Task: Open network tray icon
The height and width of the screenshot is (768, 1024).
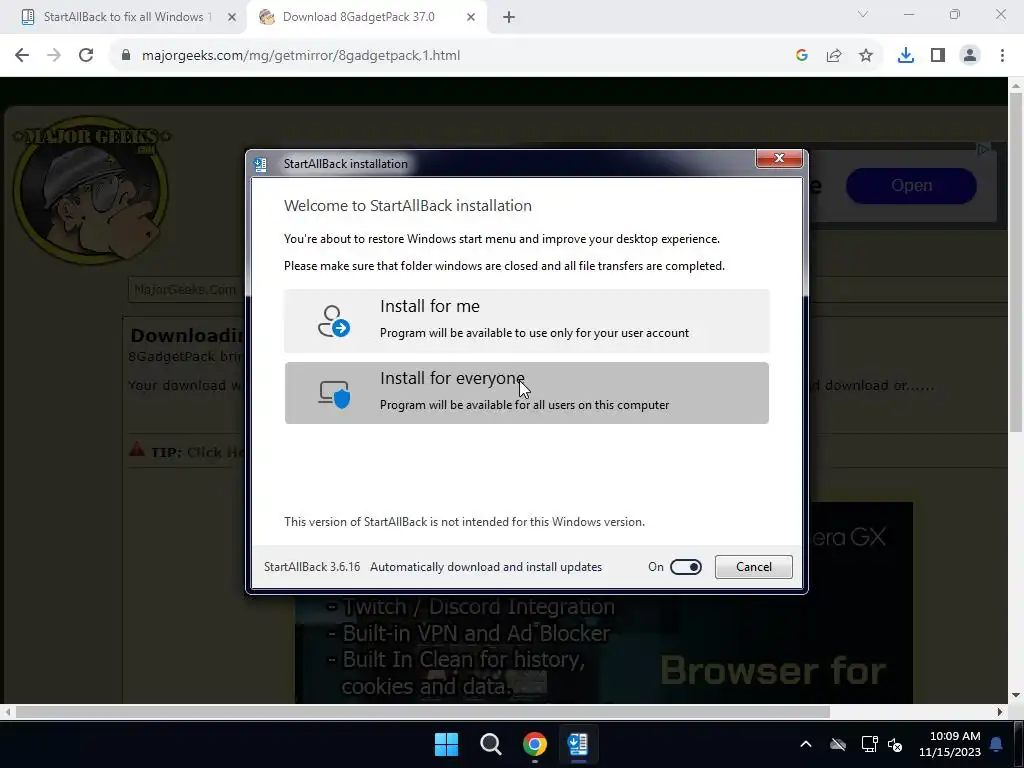Action: coord(869,744)
